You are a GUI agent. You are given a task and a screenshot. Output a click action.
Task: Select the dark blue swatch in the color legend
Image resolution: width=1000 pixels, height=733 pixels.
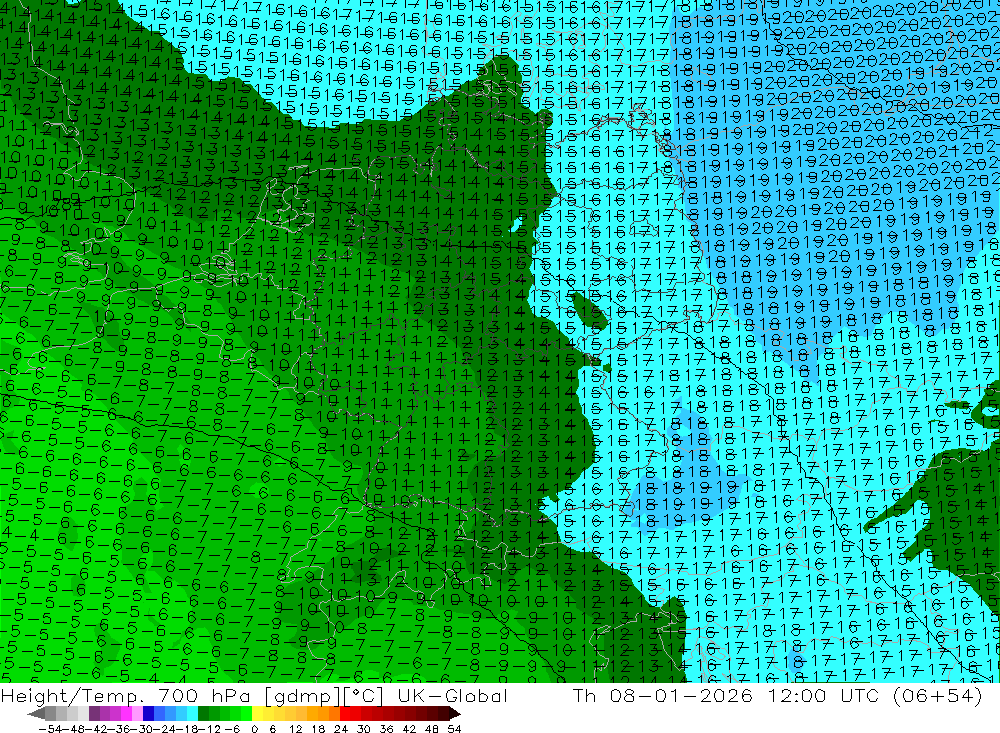[149, 713]
